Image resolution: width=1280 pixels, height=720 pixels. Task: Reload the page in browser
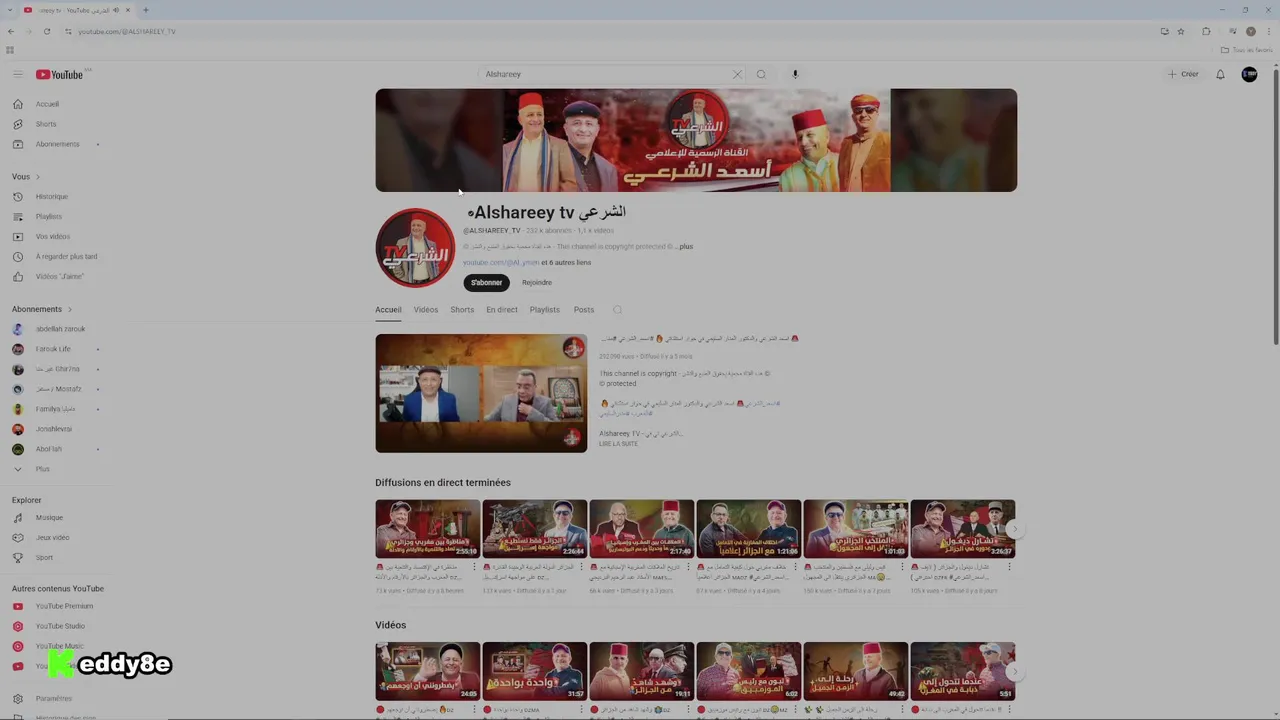(47, 32)
